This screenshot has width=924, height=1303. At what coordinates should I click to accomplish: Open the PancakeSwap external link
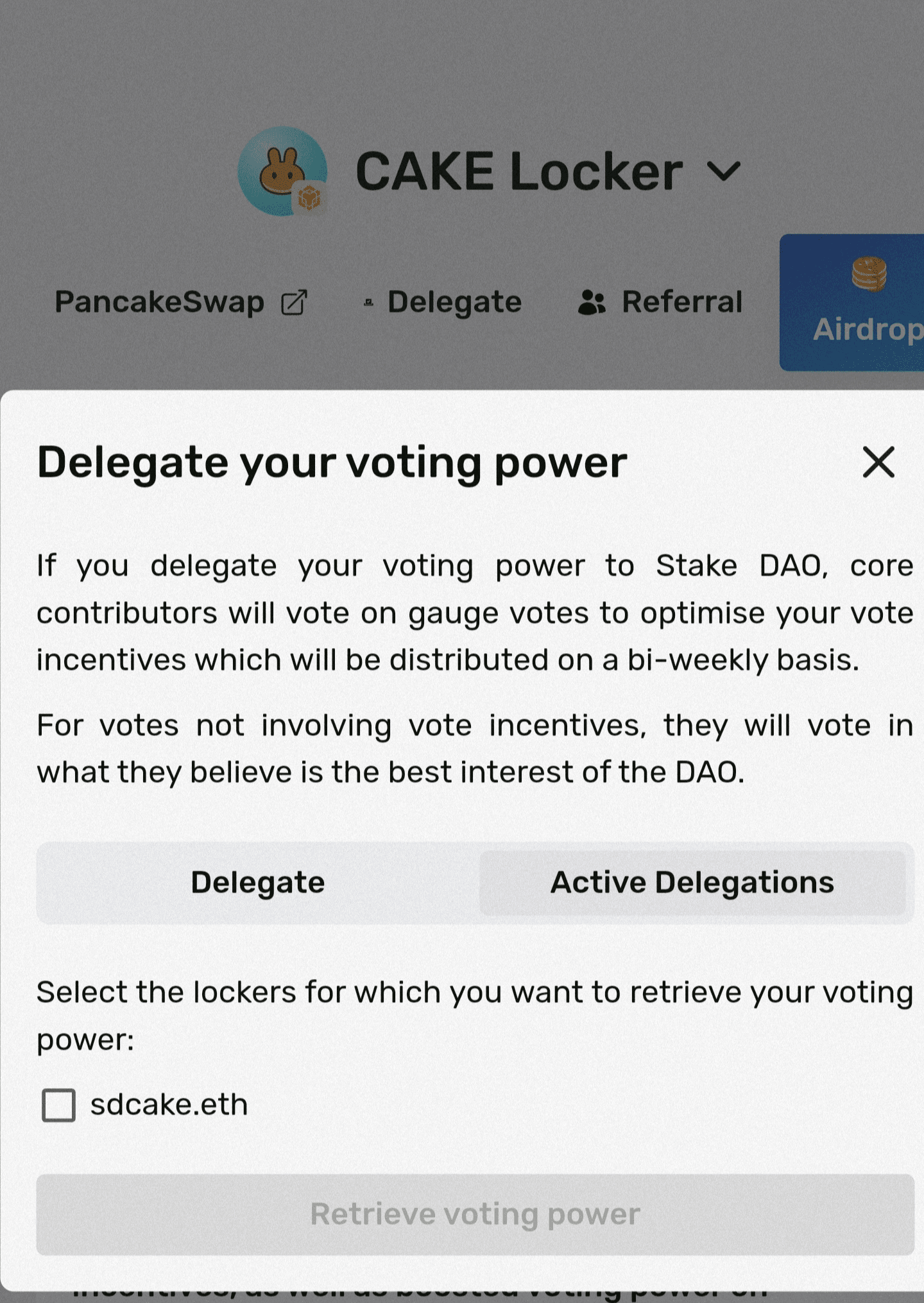pyautogui.click(x=159, y=302)
